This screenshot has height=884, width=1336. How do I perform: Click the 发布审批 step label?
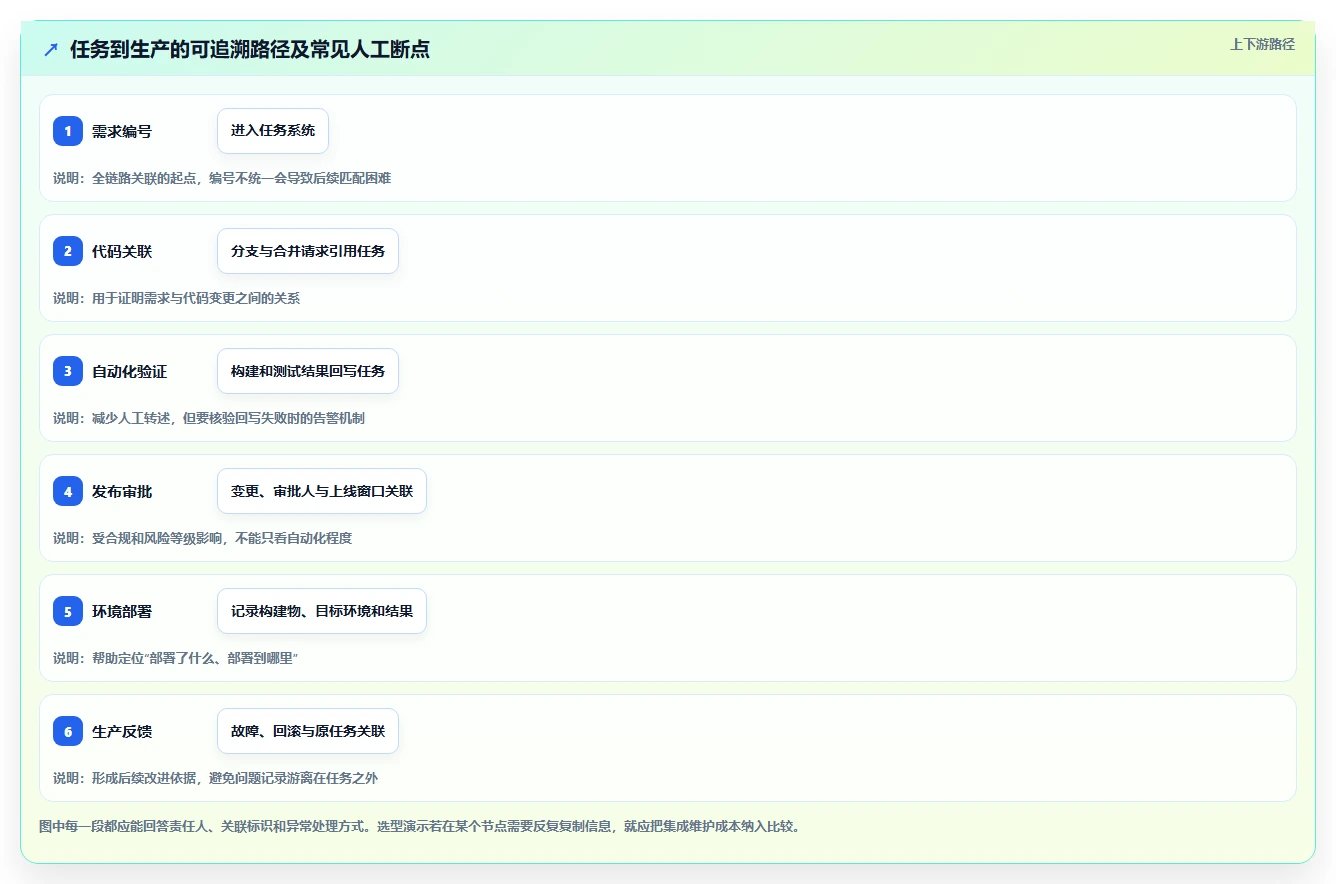tap(122, 491)
